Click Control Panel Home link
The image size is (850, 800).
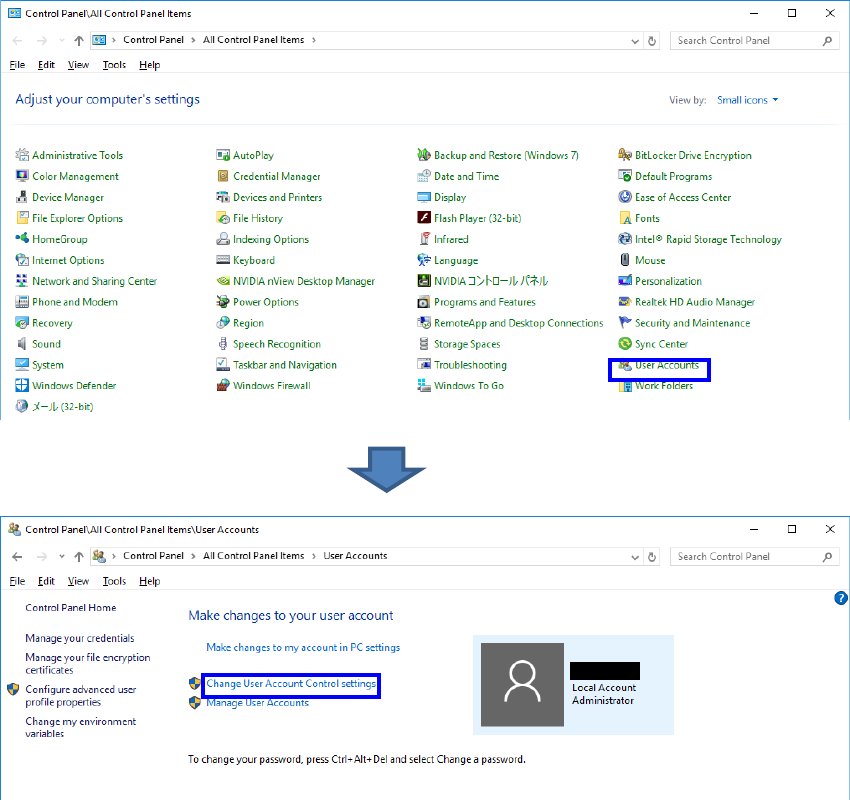70,608
